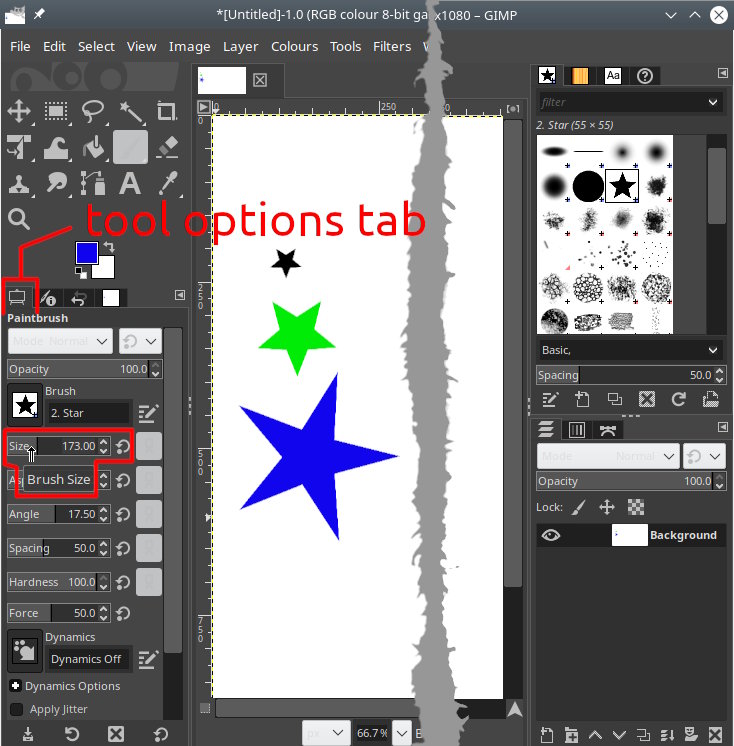Viewport: 734px width, 746px height.
Task: Open the Edit menu
Action: (x=54, y=47)
